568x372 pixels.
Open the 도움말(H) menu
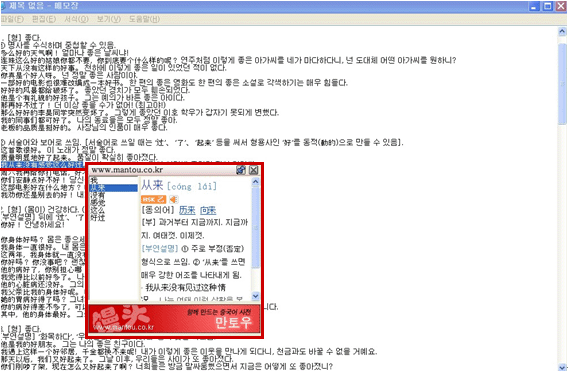point(144,19)
